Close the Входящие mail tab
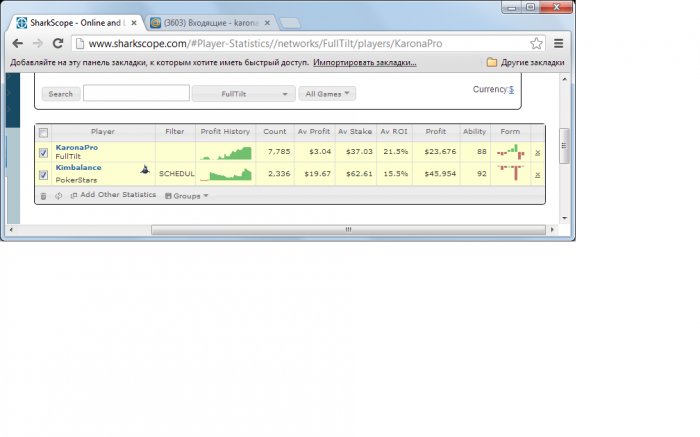 coord(267,23)
